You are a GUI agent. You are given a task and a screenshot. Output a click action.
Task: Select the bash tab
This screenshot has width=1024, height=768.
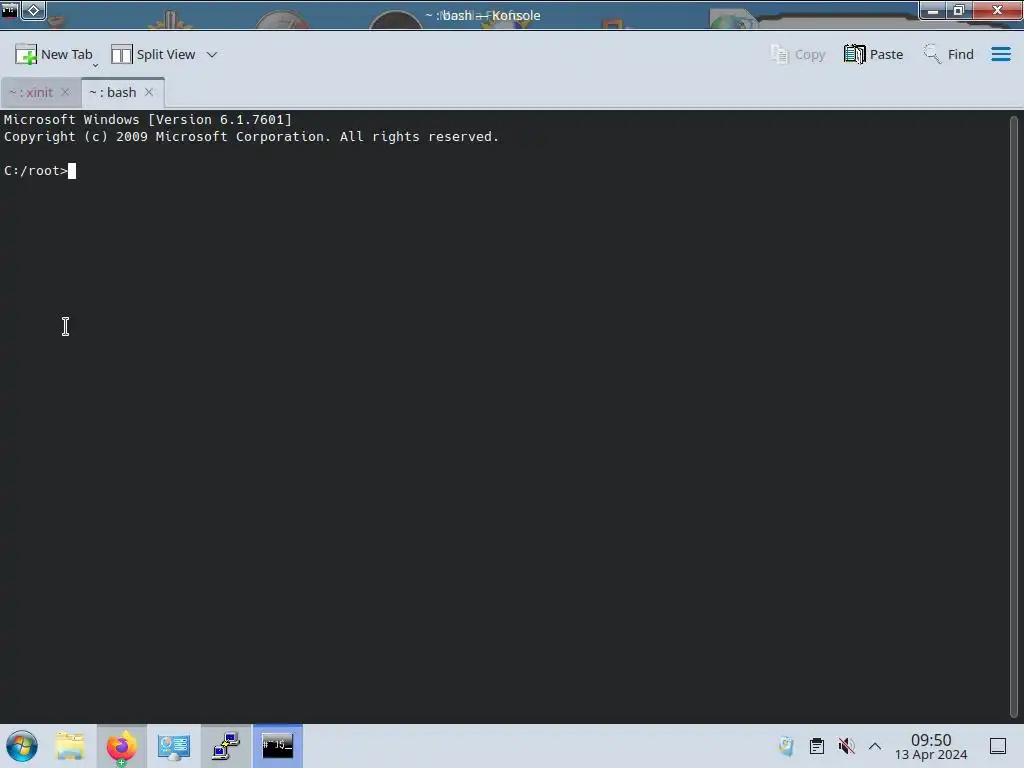(112, 92)
